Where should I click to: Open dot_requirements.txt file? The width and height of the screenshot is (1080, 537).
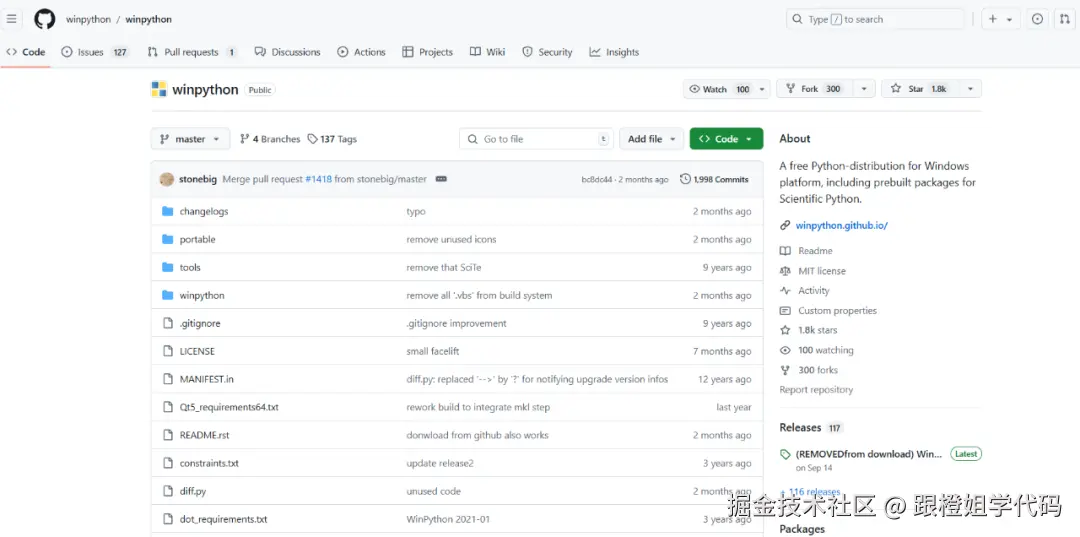tap(223, 519)
